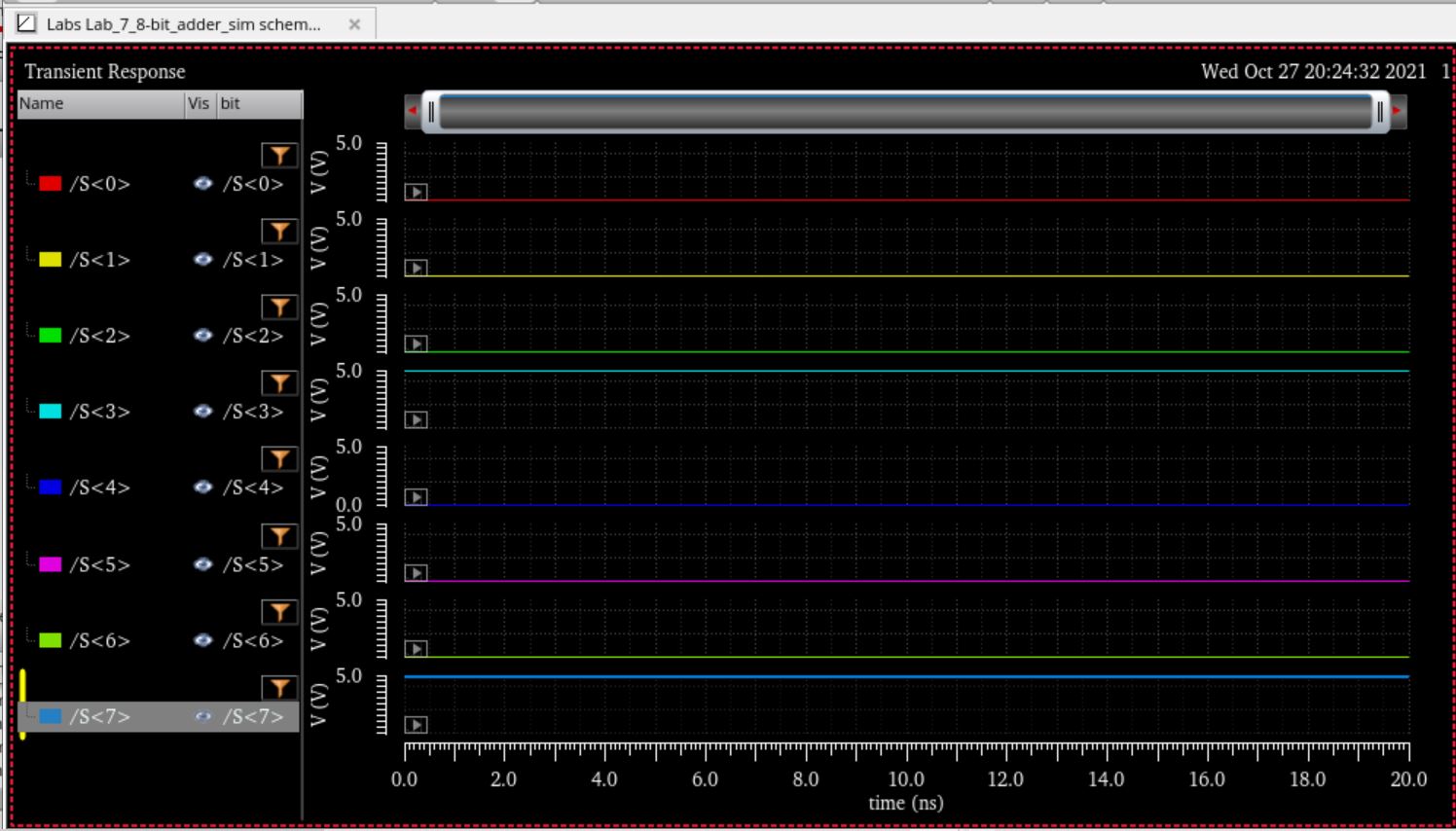Click the filter icon above /S<5> trace
The width and height of the screenshot is (1456, 831).
[279, 536]
